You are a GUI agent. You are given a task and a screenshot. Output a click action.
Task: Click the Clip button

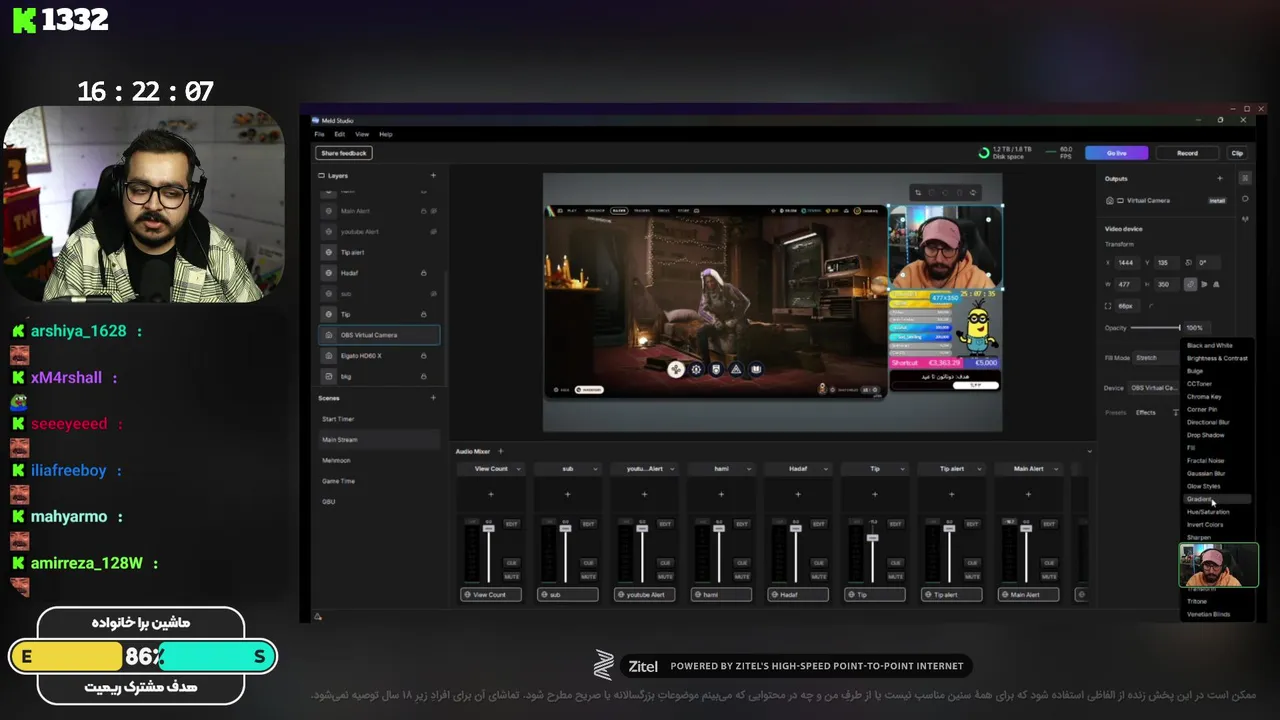pyautogui.click(x=1237, y=153)
